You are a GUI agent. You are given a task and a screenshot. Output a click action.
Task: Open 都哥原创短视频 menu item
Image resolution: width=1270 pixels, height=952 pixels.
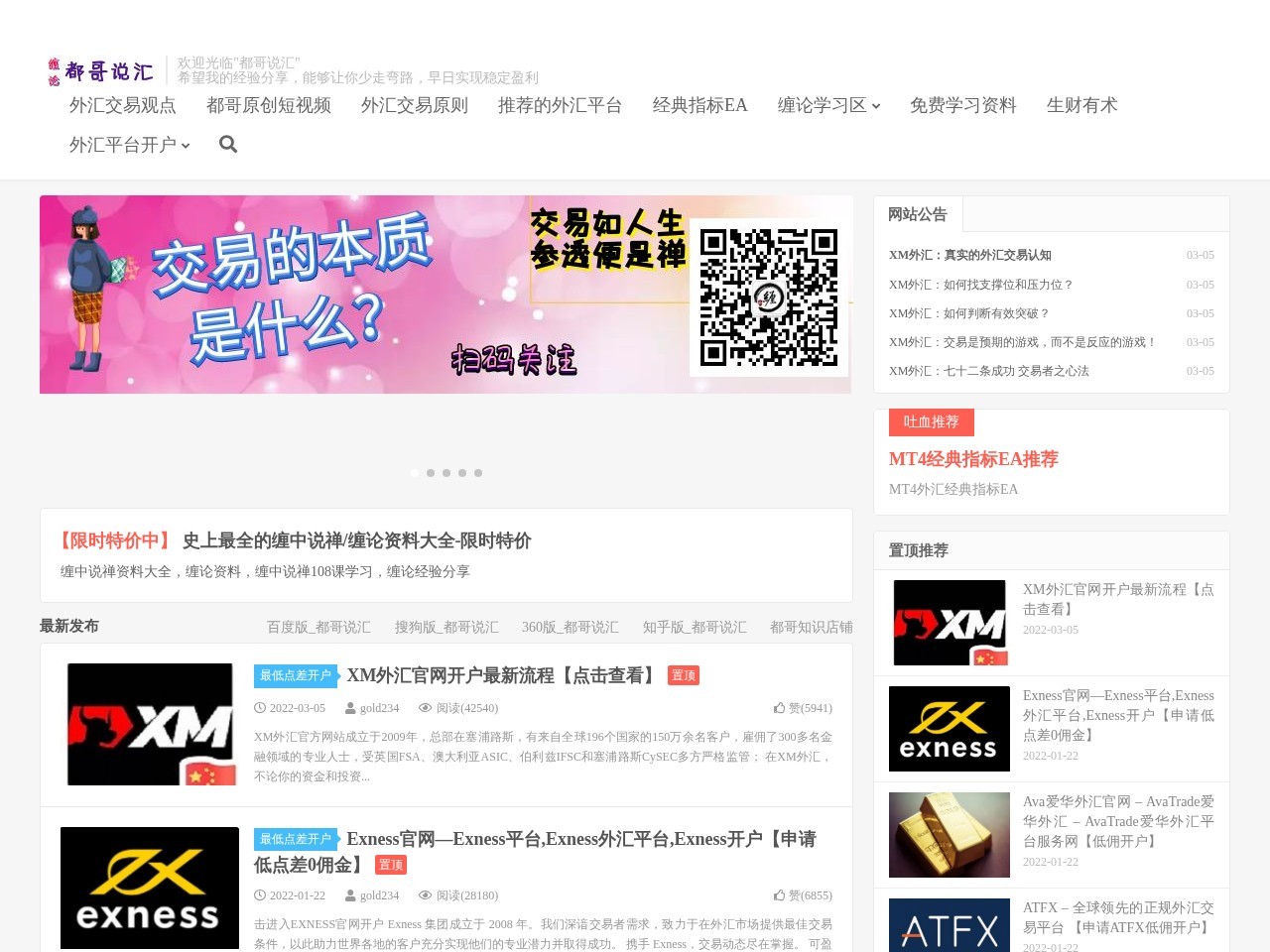[269, 105]
